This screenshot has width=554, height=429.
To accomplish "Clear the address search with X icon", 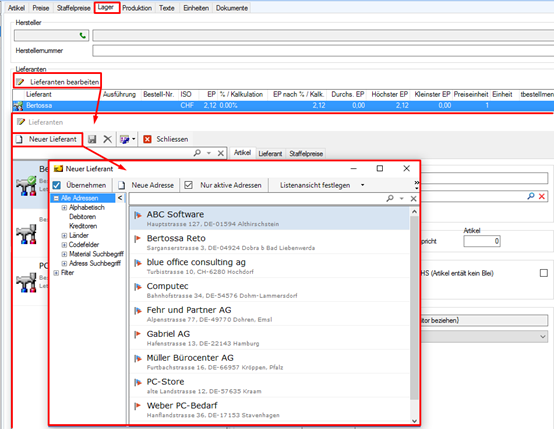I will (413, 199).
